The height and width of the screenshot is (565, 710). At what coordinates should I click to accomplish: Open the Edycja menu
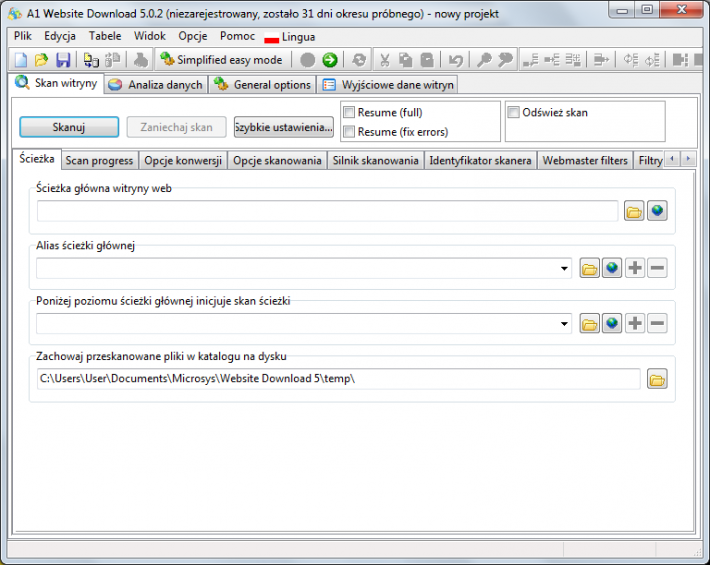(60, 36)
